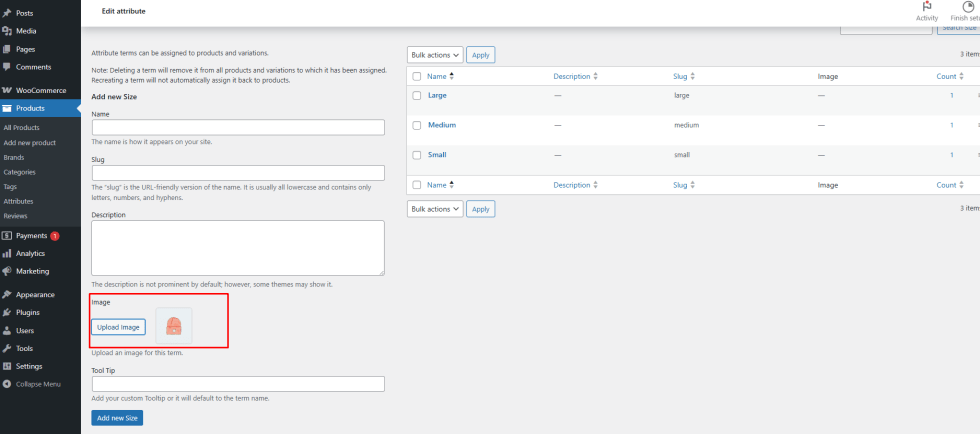Viewport: 980px width, 434px height.
Task: Open the Attributes submenu item
Action: click(x=18, y=201)
